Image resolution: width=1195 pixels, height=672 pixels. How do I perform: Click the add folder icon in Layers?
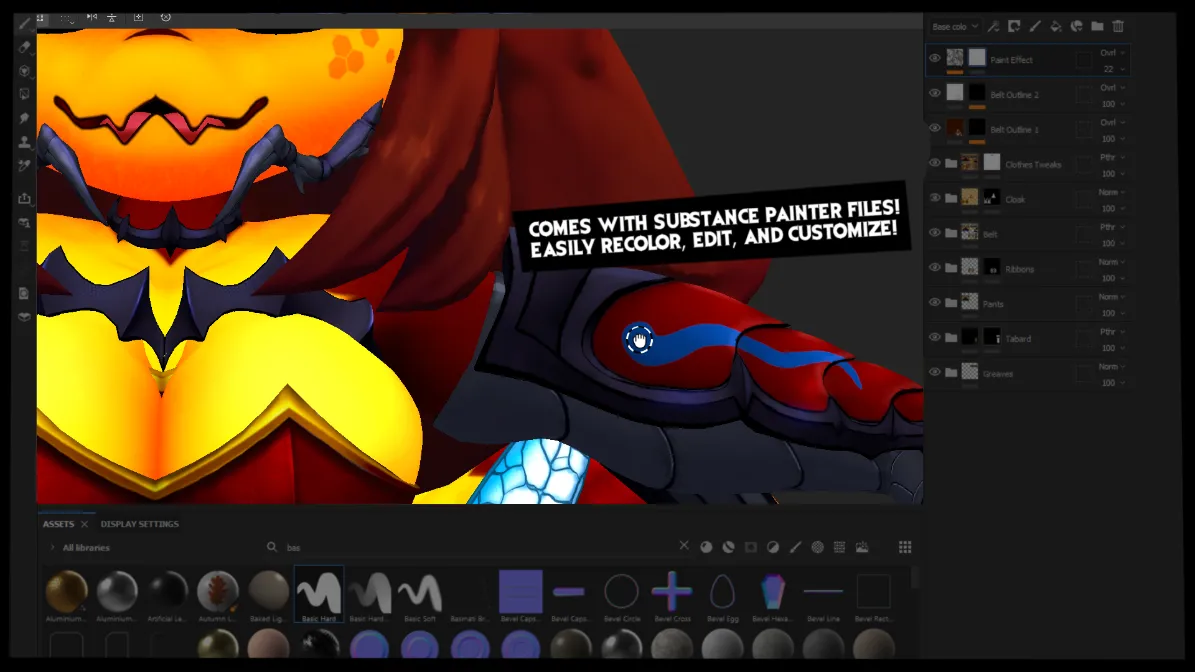[1097, 27]
